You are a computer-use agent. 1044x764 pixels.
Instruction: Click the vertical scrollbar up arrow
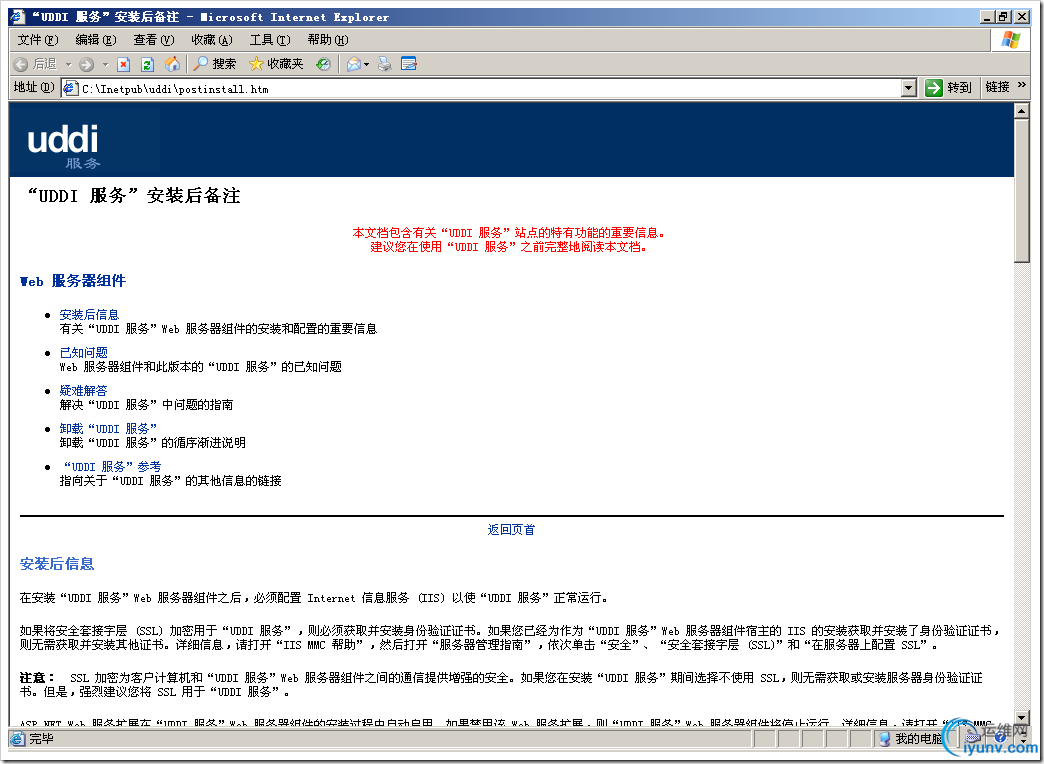pos(1021,111)
